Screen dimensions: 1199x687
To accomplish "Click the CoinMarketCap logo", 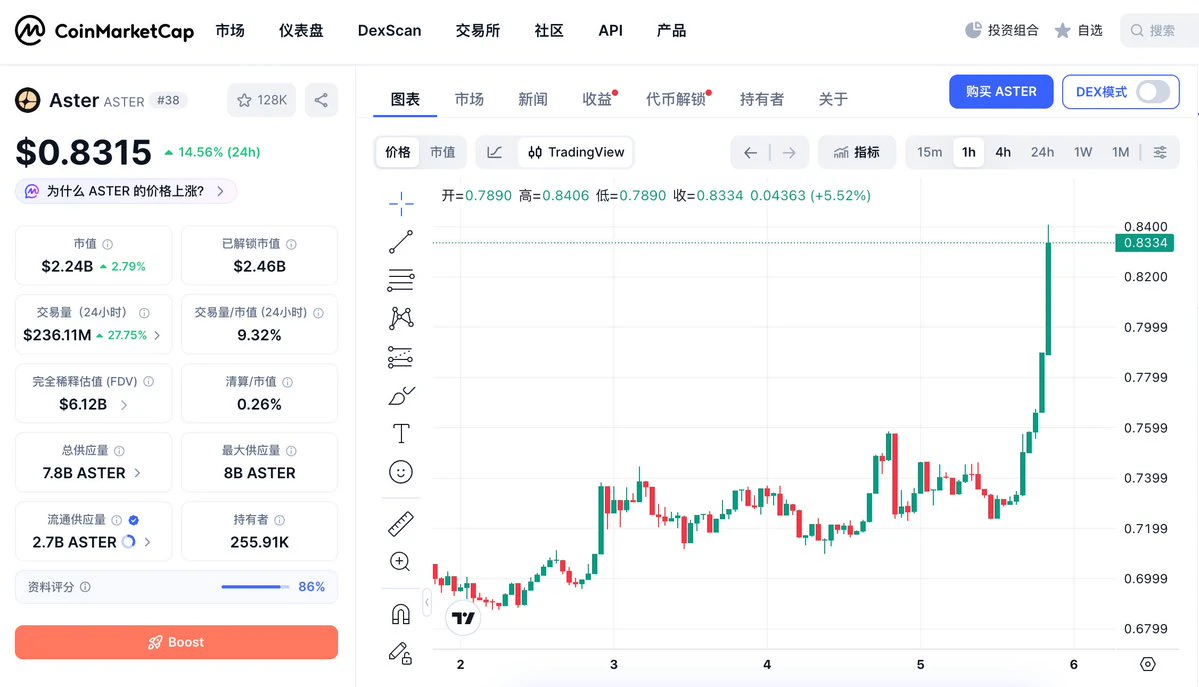I will pos(104,31).
